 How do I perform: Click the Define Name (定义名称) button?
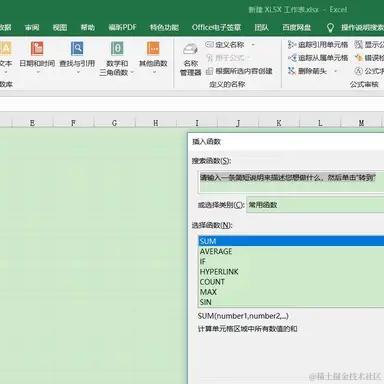pyautogui.click(x=226, y=44)
